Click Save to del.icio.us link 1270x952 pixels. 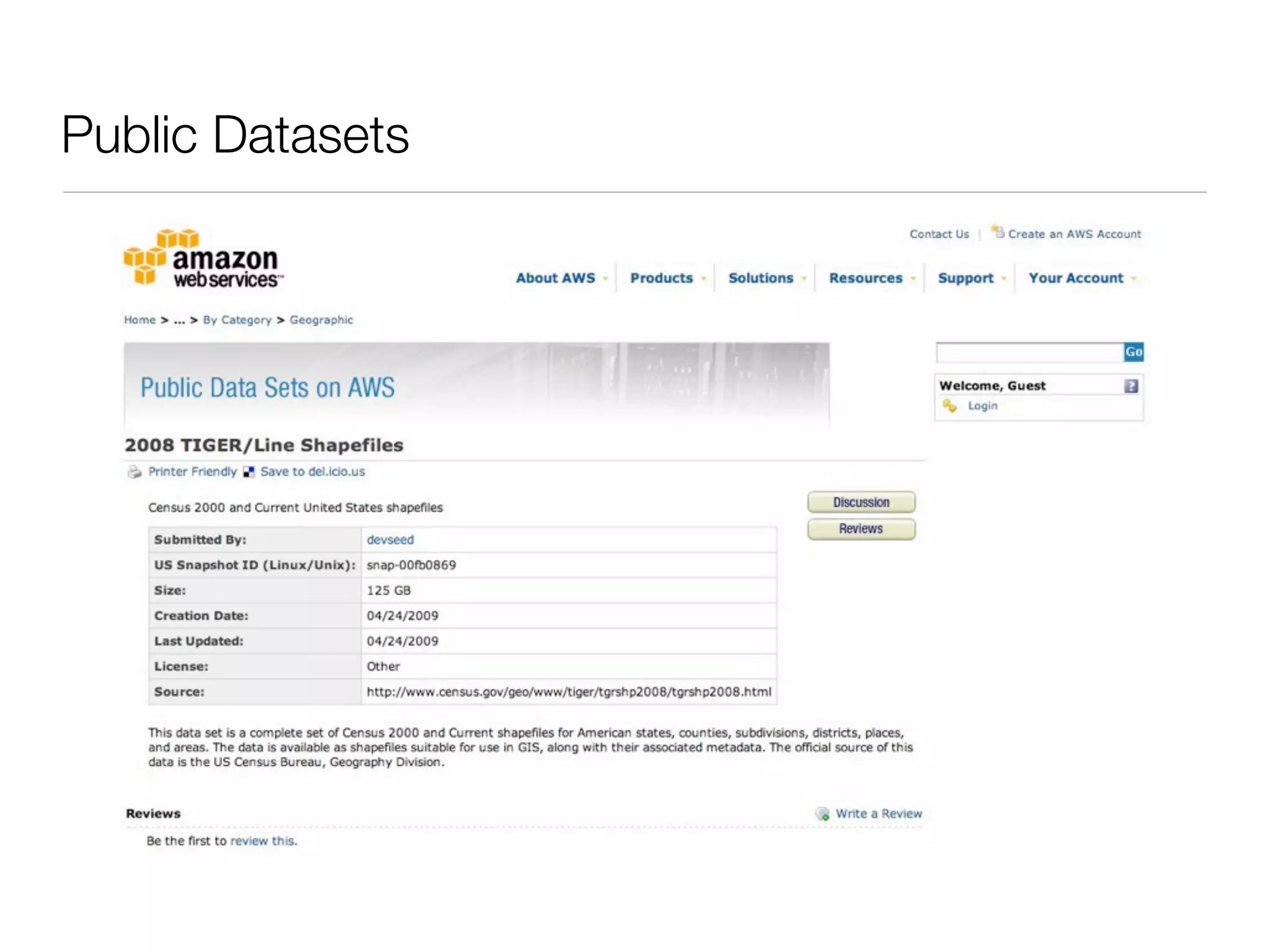pos(313,472)
